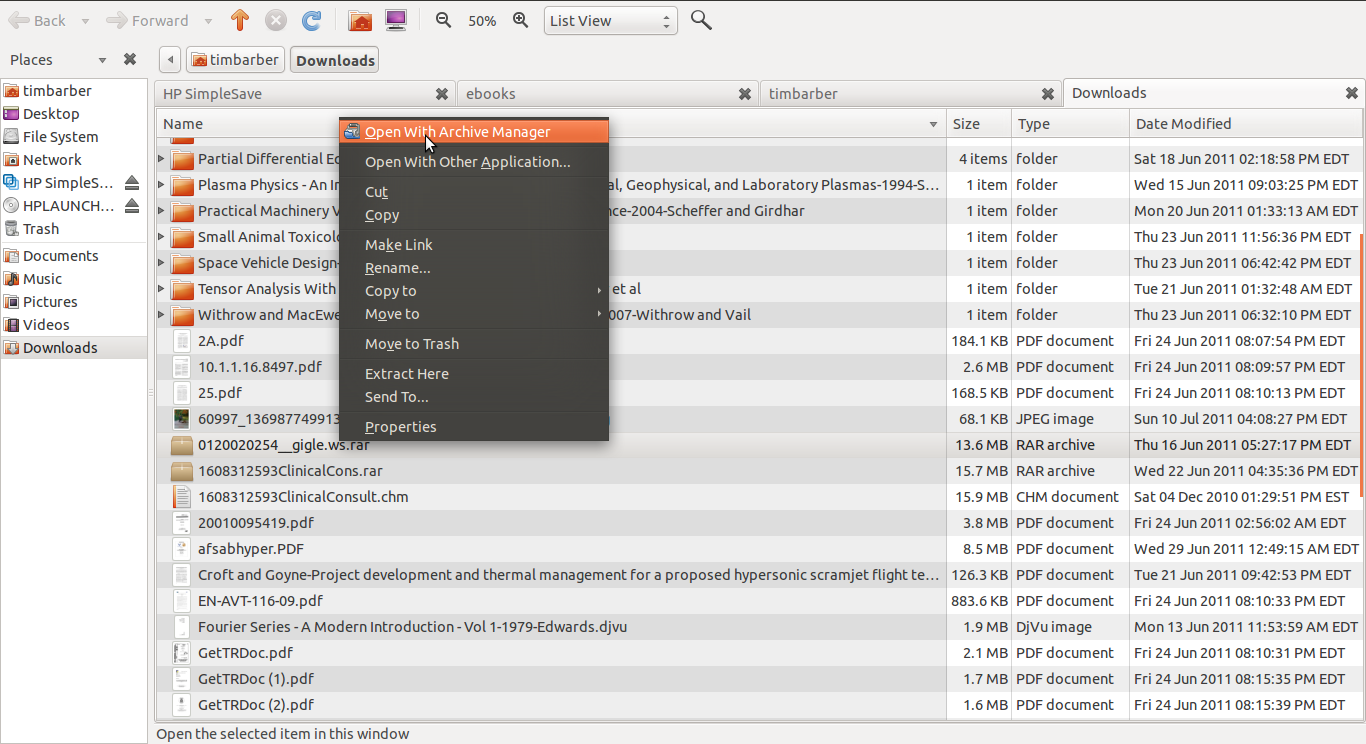The height and width of the screenshot is (744, 1366).
Task: Open Properties from context menu
Action: 474,427
